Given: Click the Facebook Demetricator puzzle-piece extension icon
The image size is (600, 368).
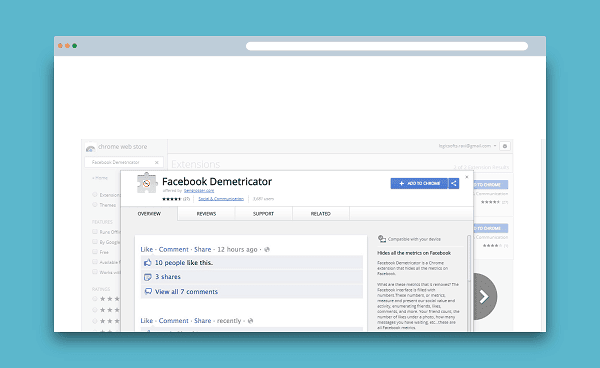Looking at the screenshot, I should point(147,183).
